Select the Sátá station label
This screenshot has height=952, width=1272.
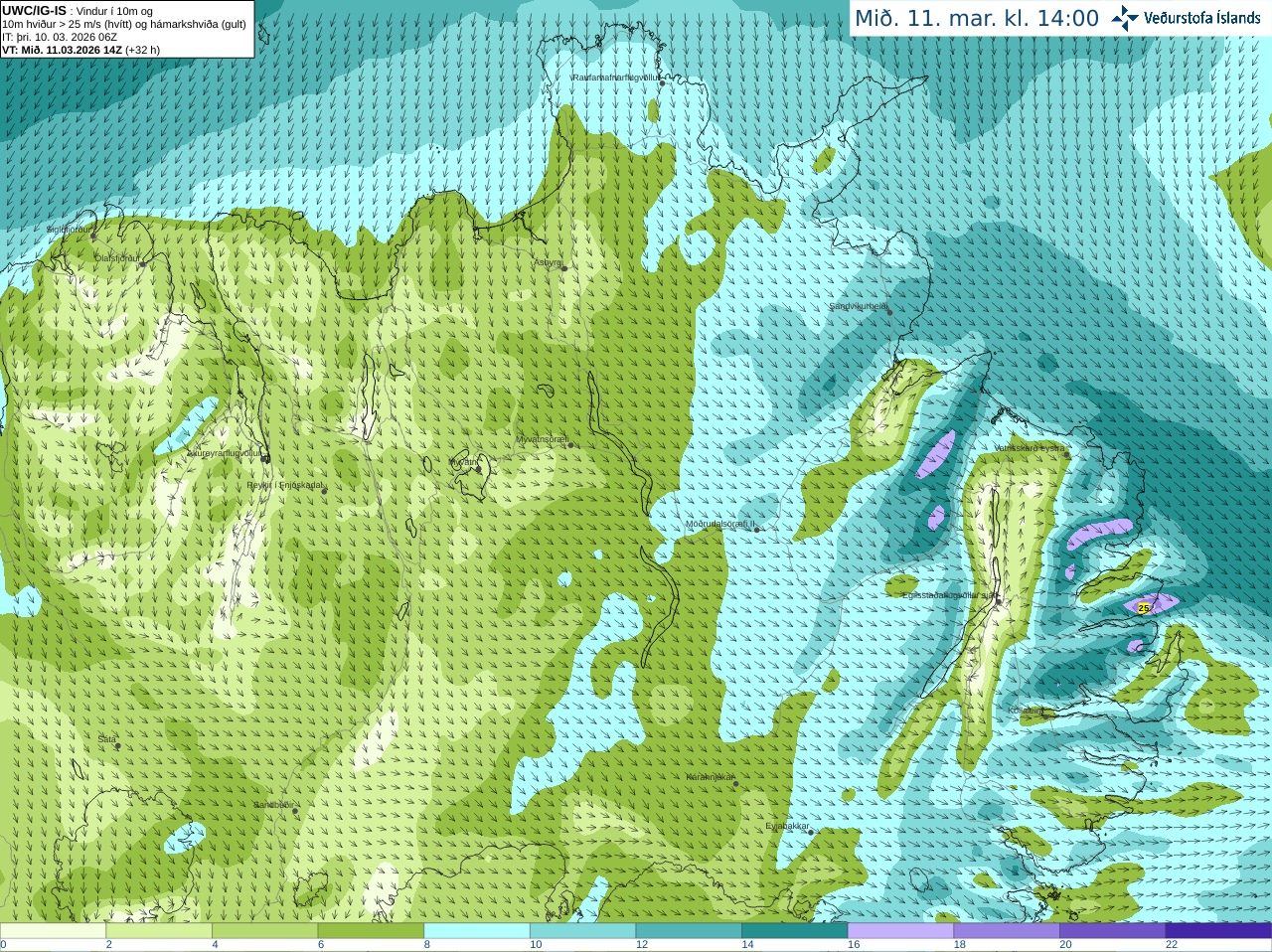[107, 739]
